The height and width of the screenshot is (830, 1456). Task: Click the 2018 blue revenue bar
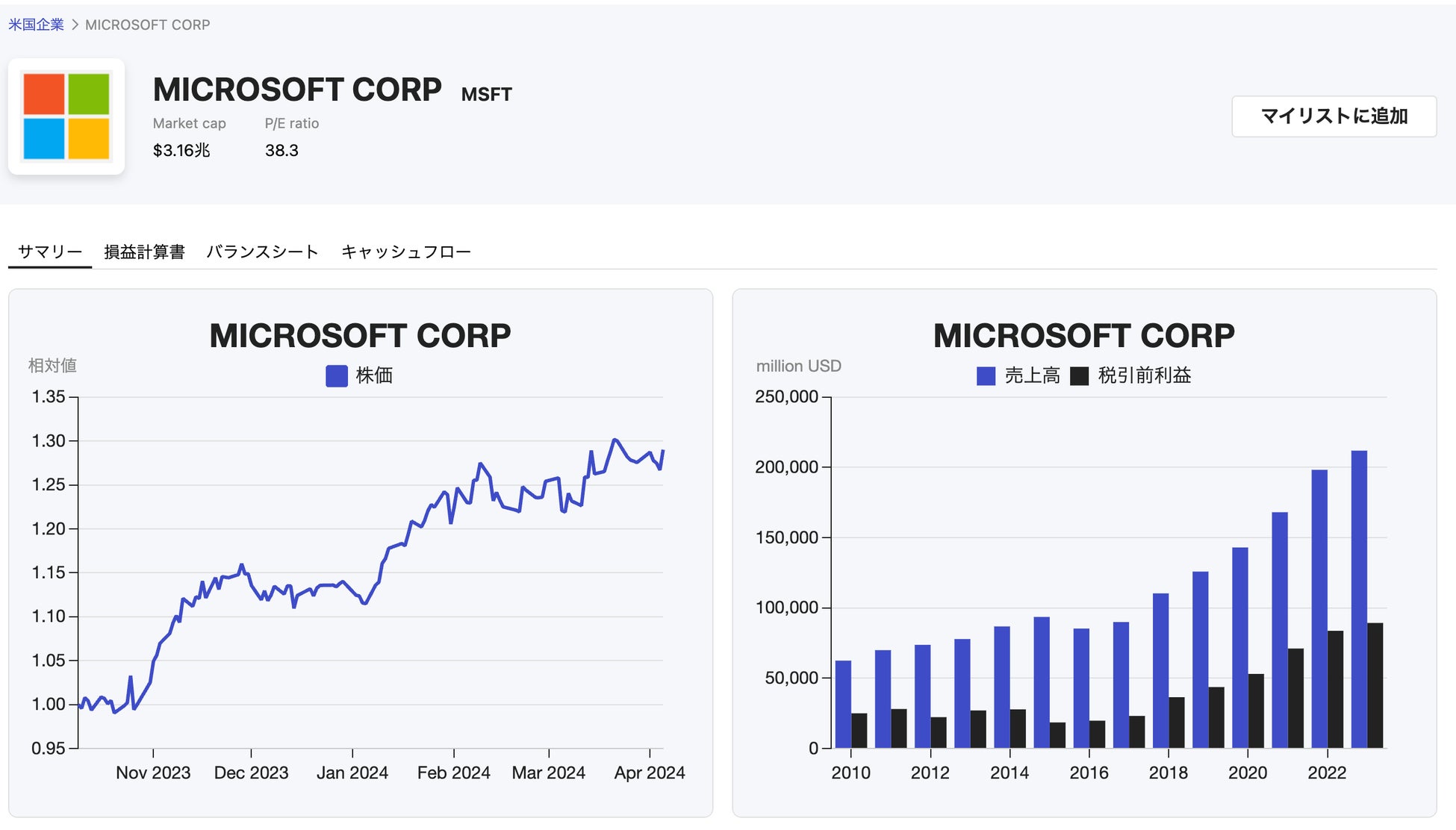[x=1160, y=670]
